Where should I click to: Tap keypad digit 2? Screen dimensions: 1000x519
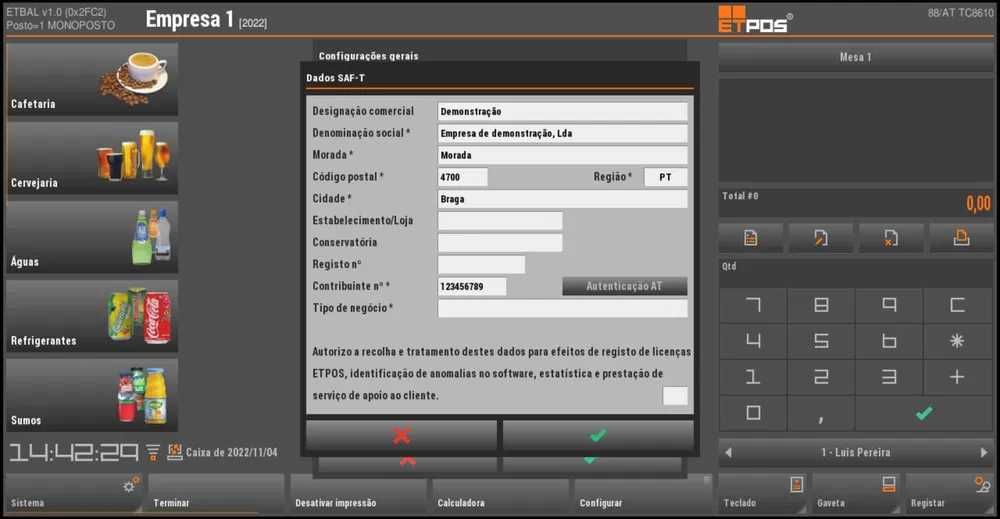(x=821, y=377)
